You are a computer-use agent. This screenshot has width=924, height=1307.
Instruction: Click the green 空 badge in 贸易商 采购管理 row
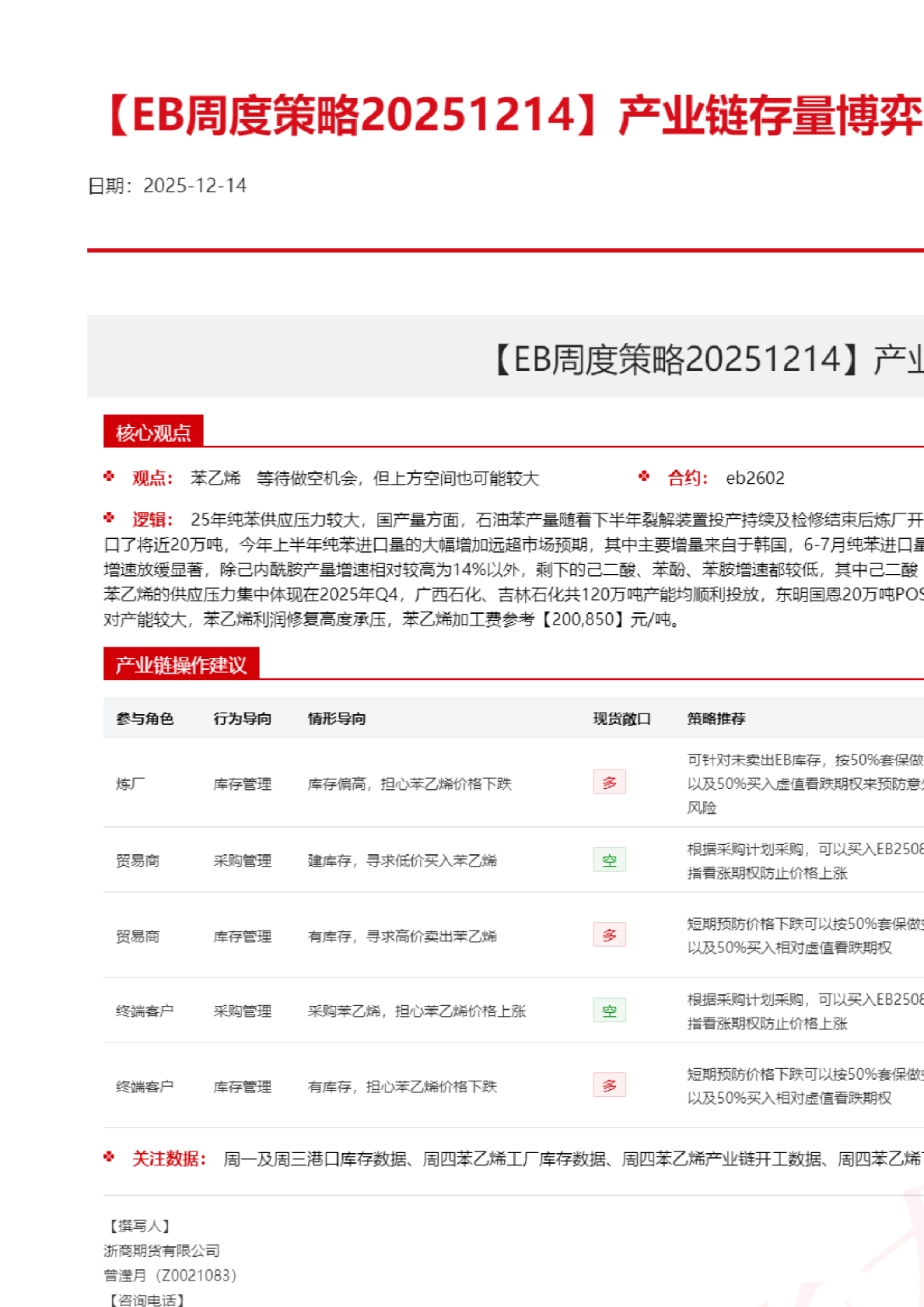(609, 860)
